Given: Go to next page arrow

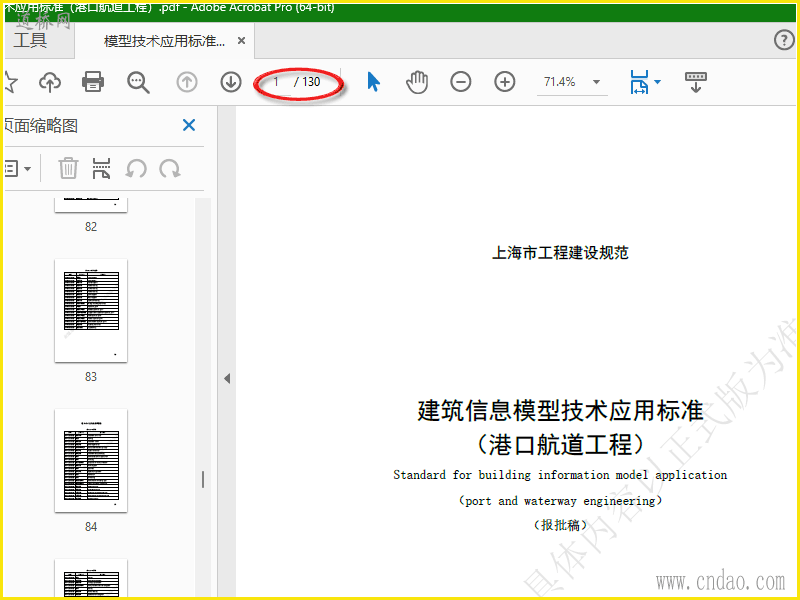Looking at the screenshot, I should click(231, 82).
